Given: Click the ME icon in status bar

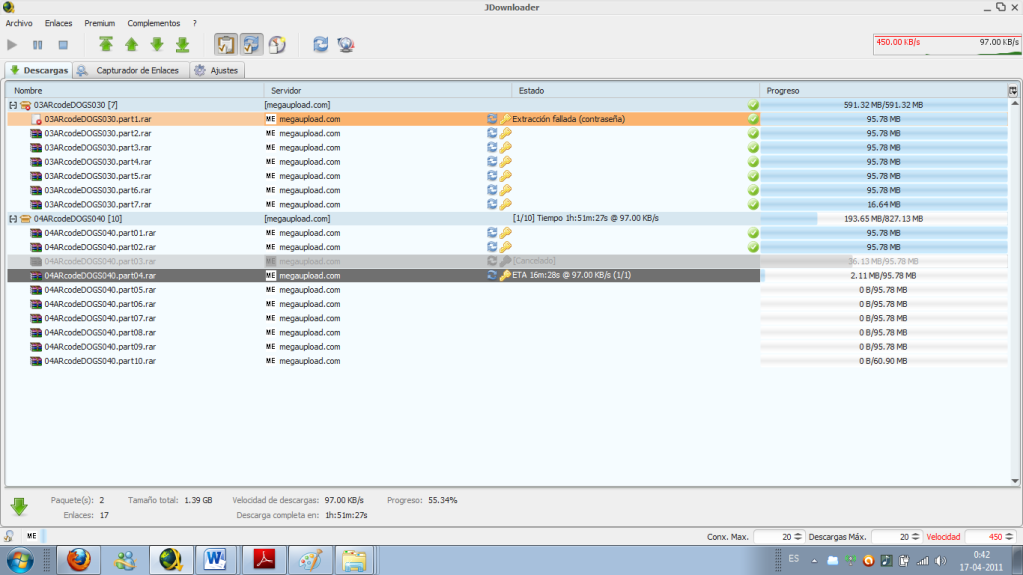Looking at the screenshot, I should click(x=31, y=536).
